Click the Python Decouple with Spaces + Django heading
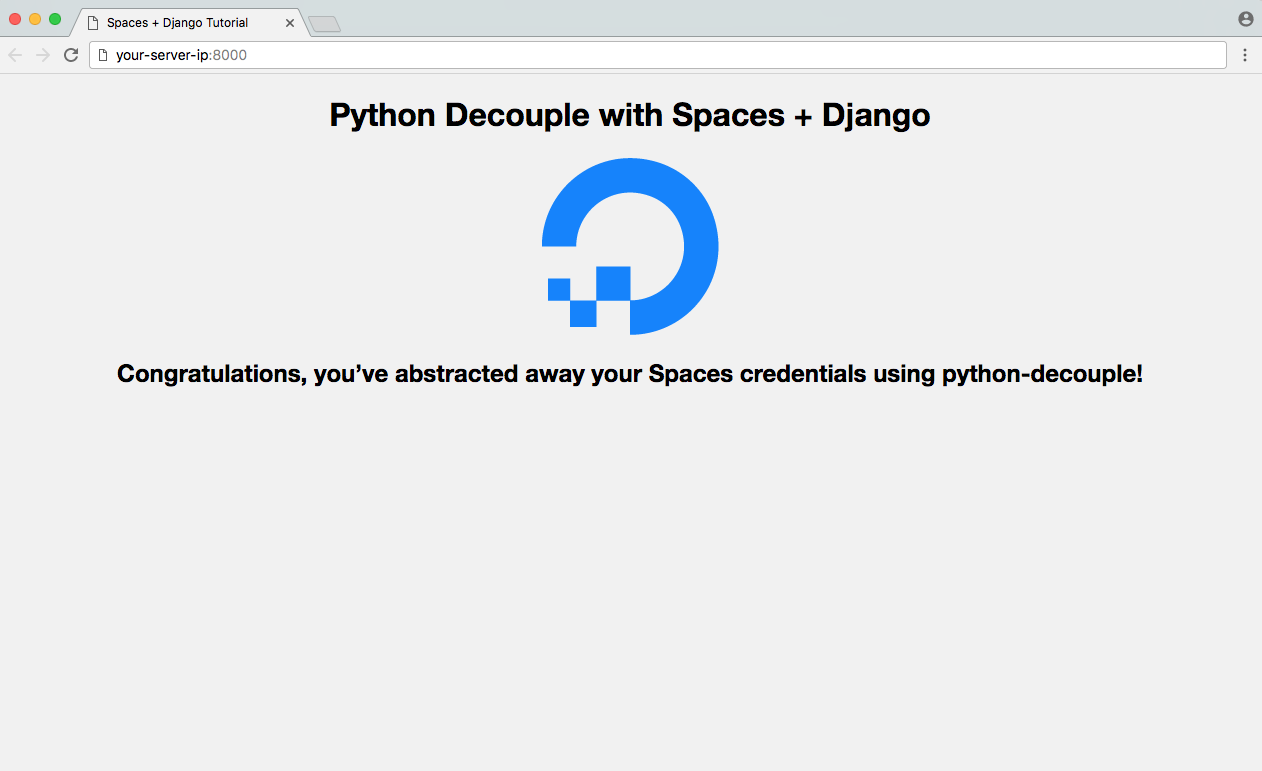 [630, 115]
